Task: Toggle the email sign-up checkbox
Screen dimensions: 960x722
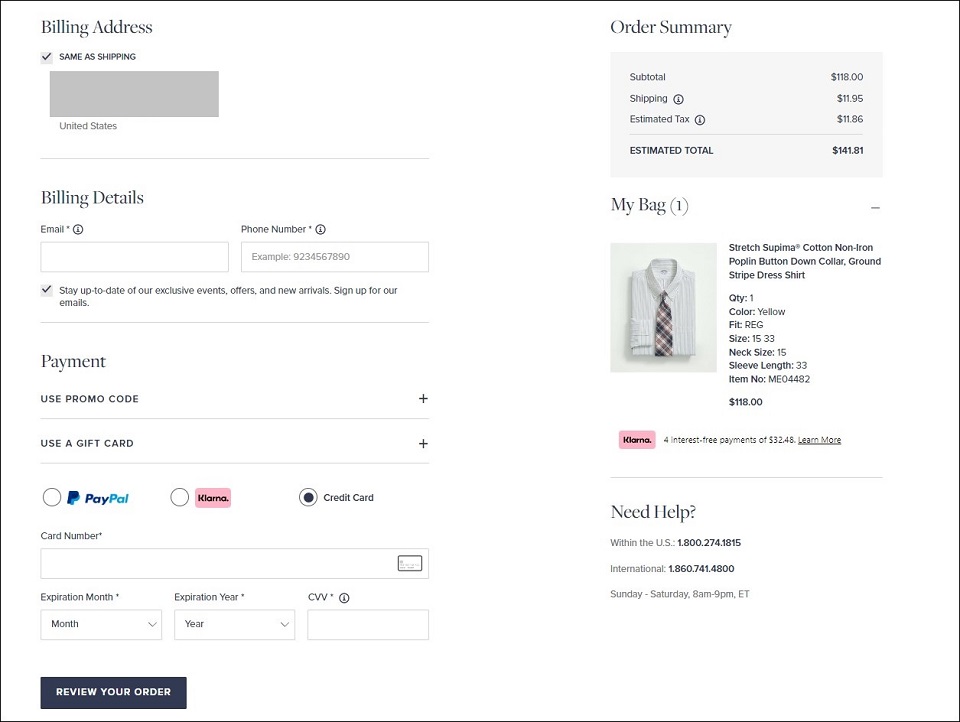Action: click(x=47, y=290)
